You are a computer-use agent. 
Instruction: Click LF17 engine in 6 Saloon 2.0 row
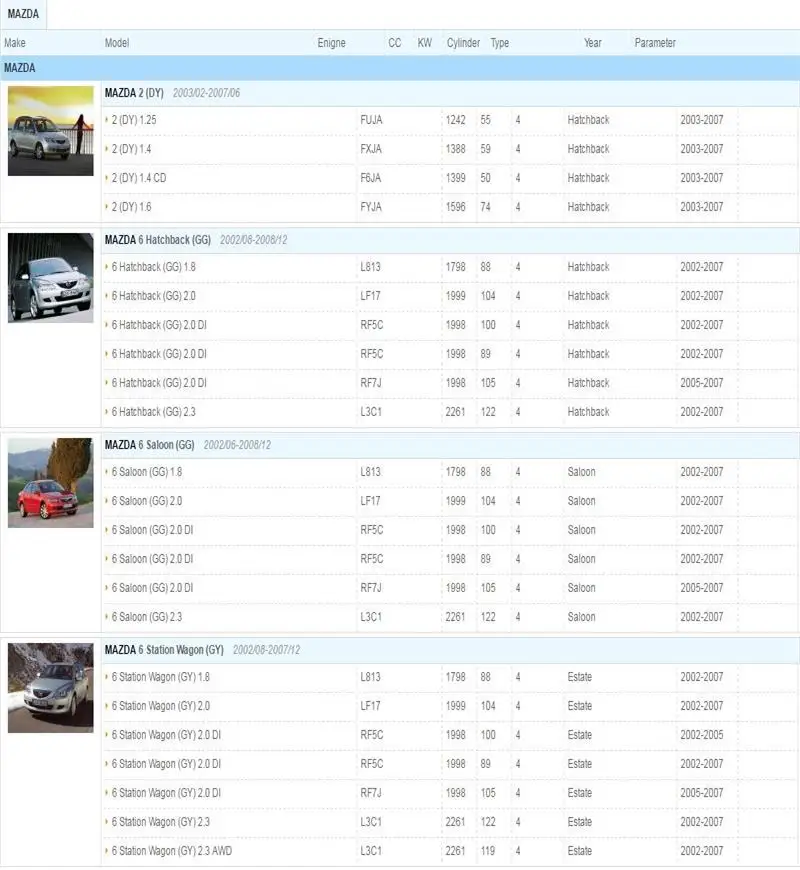(x=371, y=500)
